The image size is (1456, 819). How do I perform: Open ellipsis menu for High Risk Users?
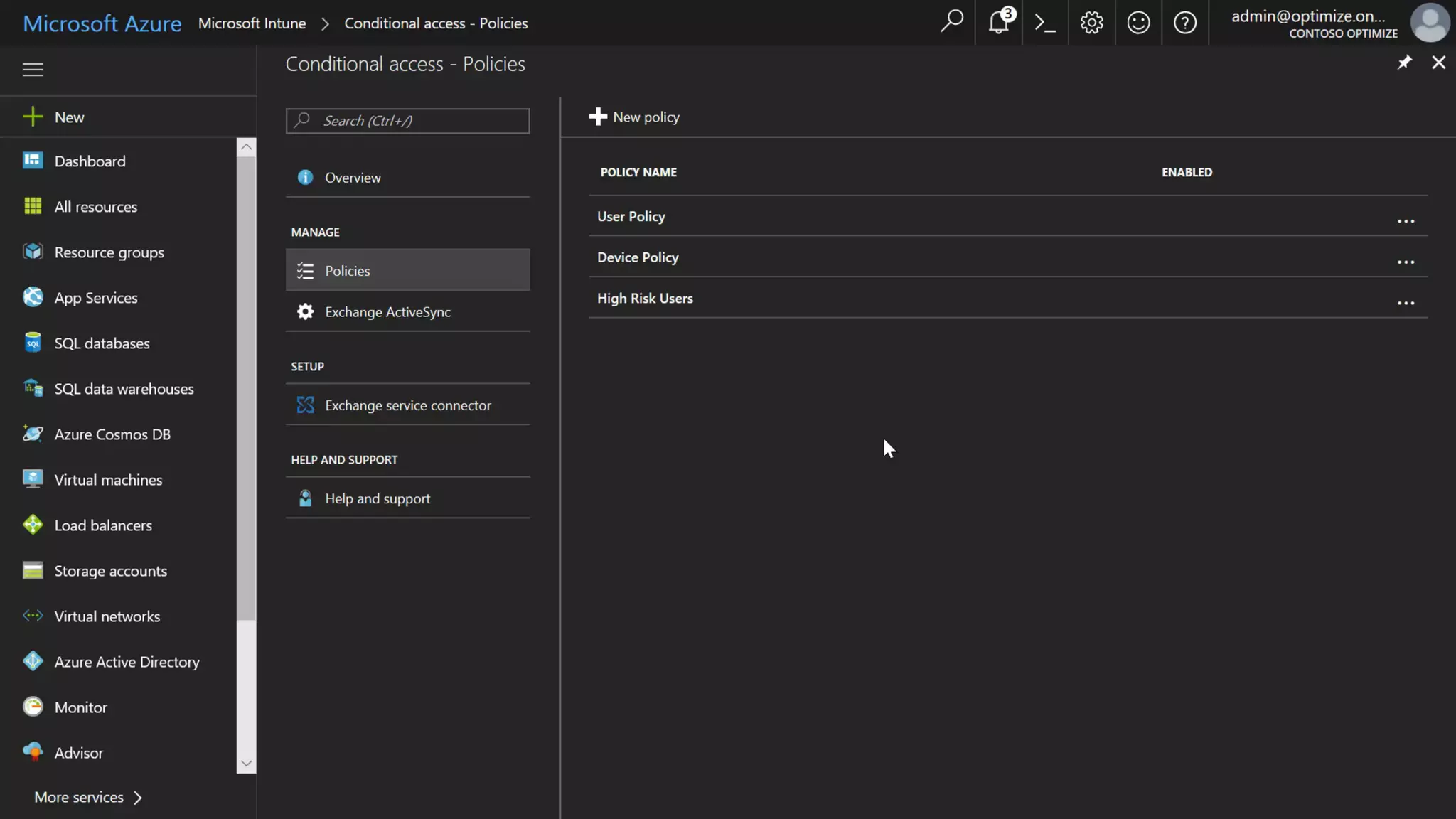pos(1406,303)
